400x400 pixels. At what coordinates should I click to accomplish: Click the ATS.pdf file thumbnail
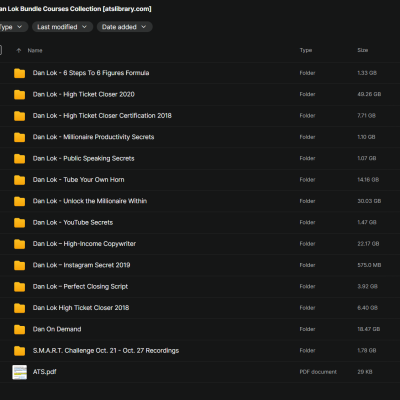point(20,372)
